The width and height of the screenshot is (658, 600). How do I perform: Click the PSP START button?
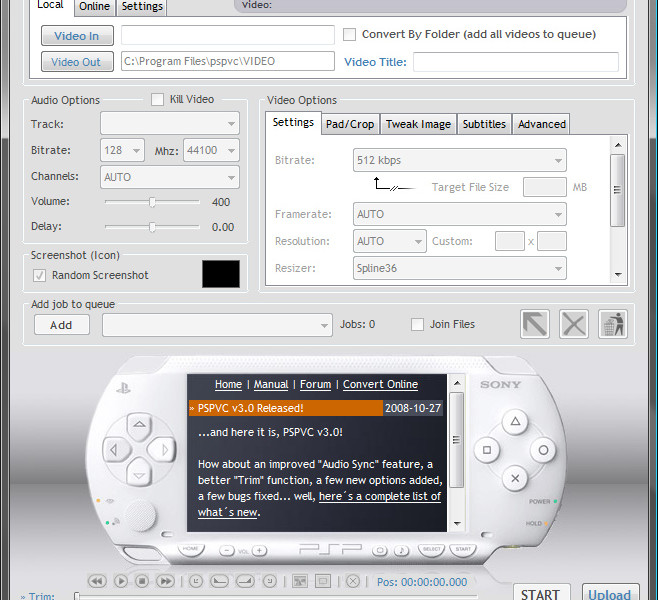[x=463, y=550]
